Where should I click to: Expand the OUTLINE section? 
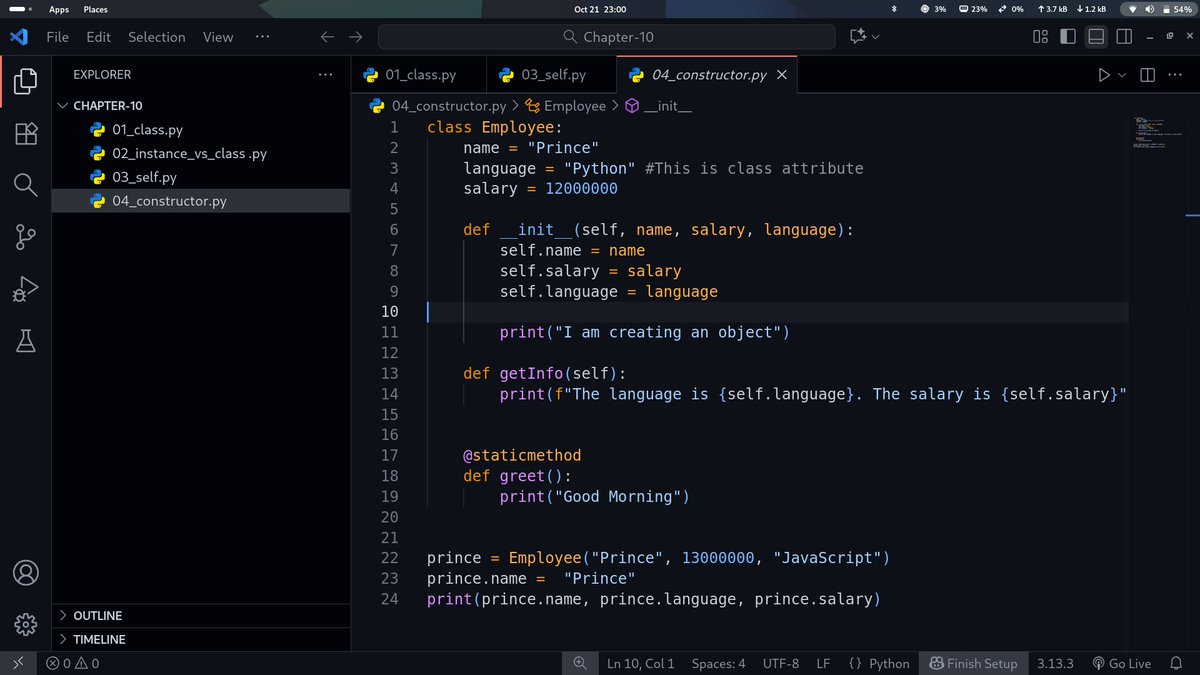coord(201,615)
